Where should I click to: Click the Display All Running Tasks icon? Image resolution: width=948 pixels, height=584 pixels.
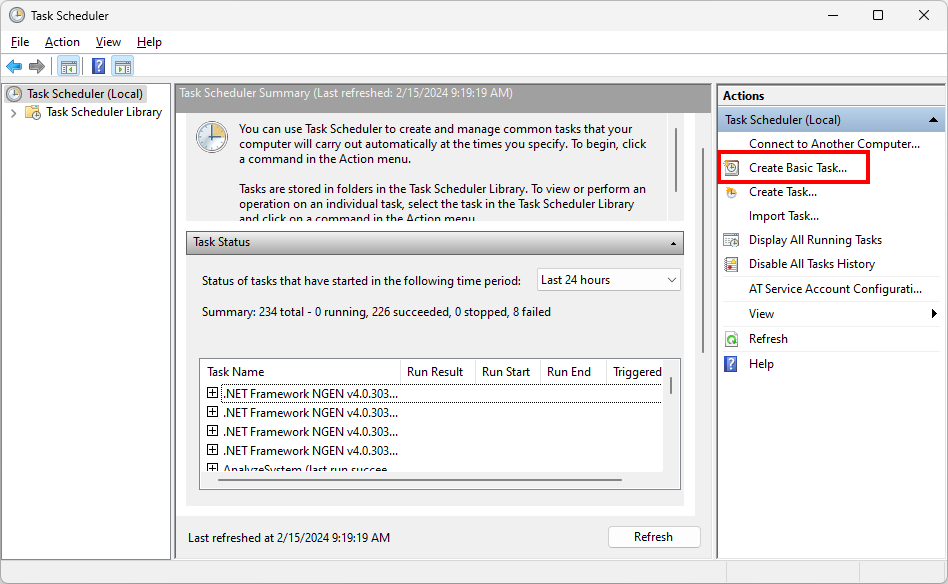click(732, 240)
